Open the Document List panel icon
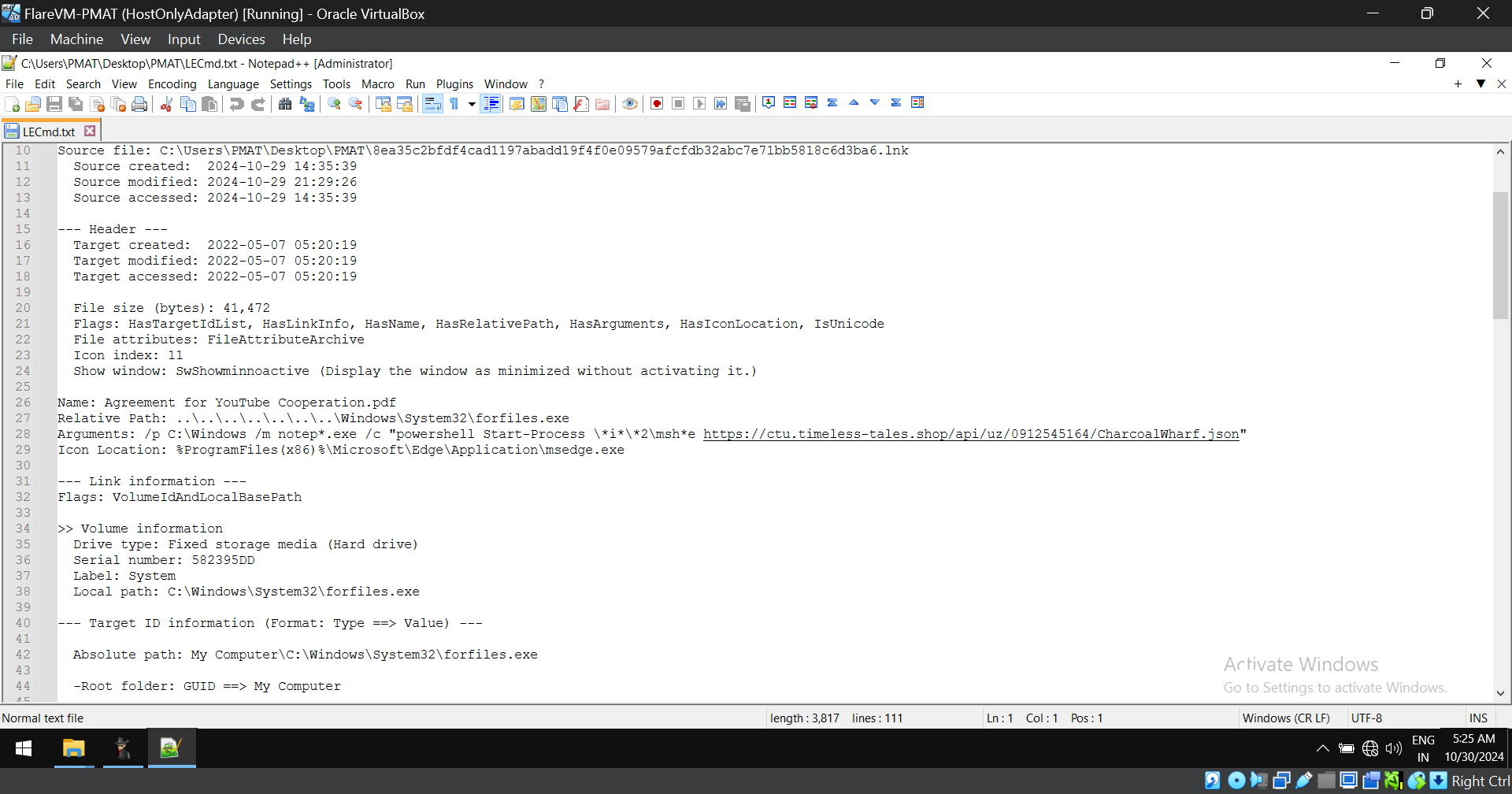This screenshot has height=794, width=1512. click(560, 104)
